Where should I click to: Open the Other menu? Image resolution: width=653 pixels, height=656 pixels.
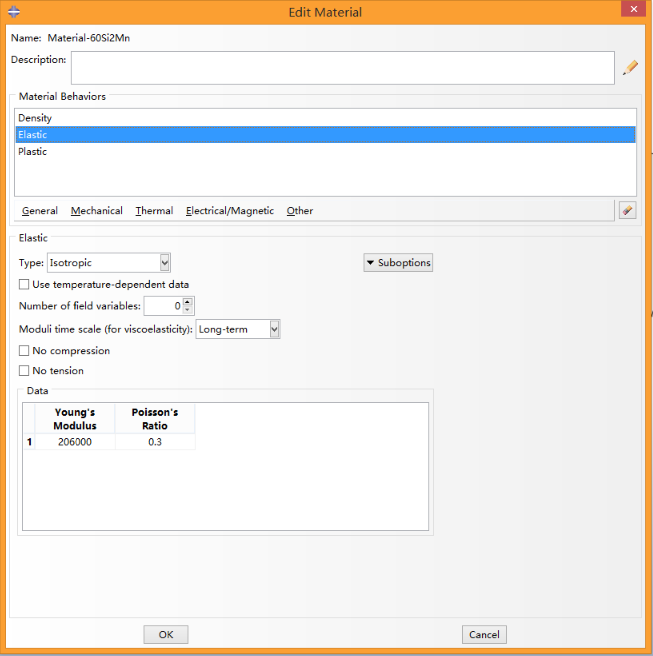click(300, 210)
